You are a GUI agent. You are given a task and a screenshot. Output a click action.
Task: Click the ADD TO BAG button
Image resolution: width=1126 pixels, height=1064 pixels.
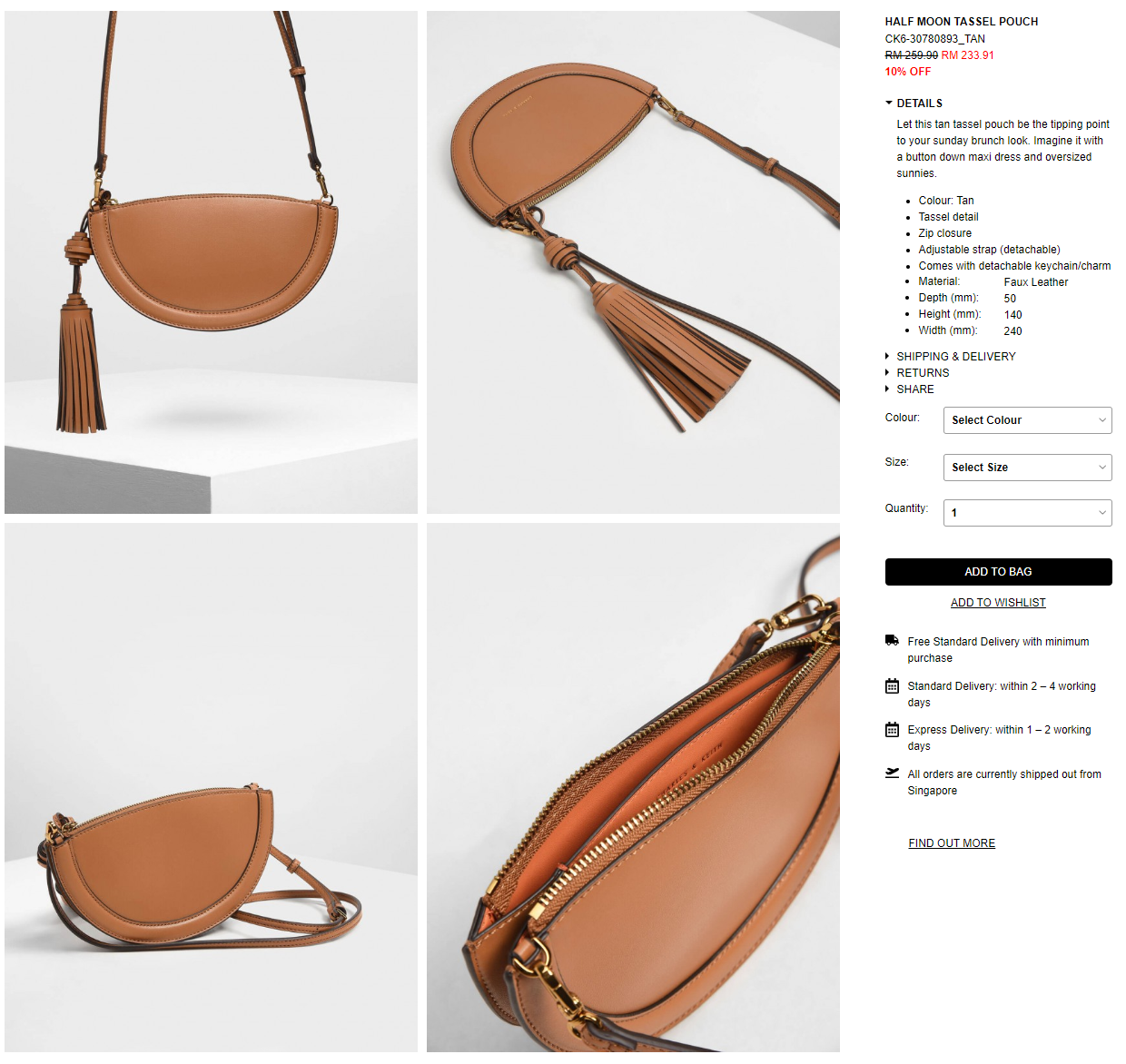click(x=999, y=572)
